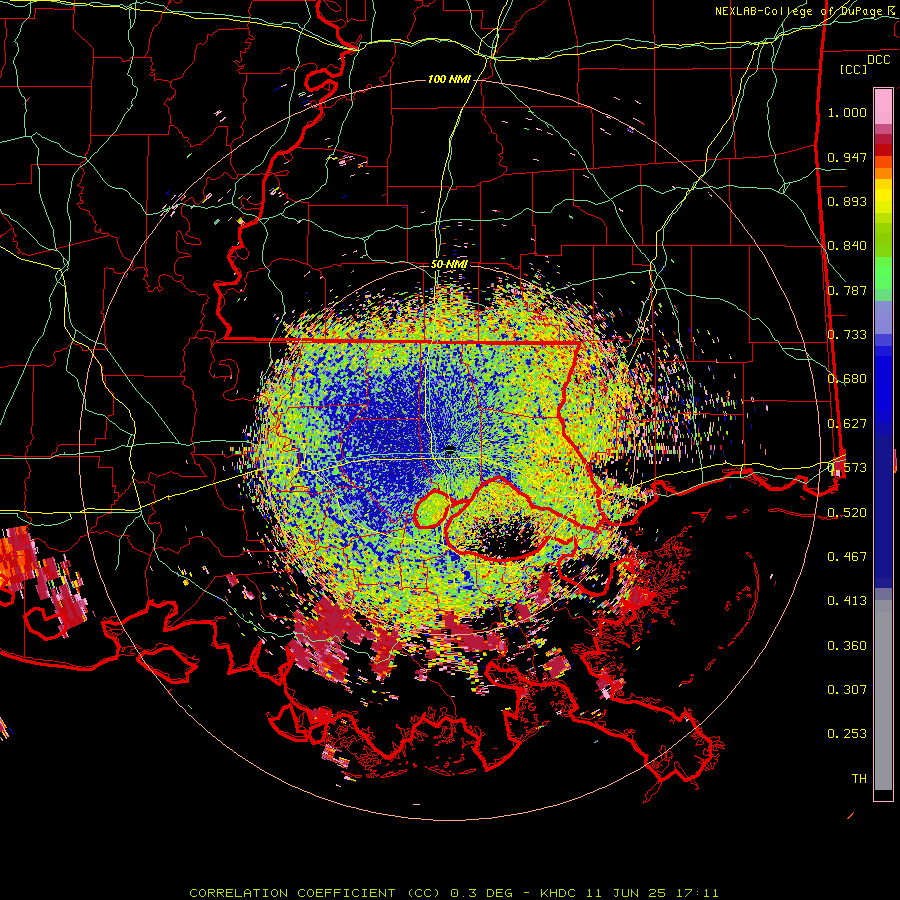900x900 pixels.
Task: Click the 0.627 color scale value
Action: coord(847,424)
